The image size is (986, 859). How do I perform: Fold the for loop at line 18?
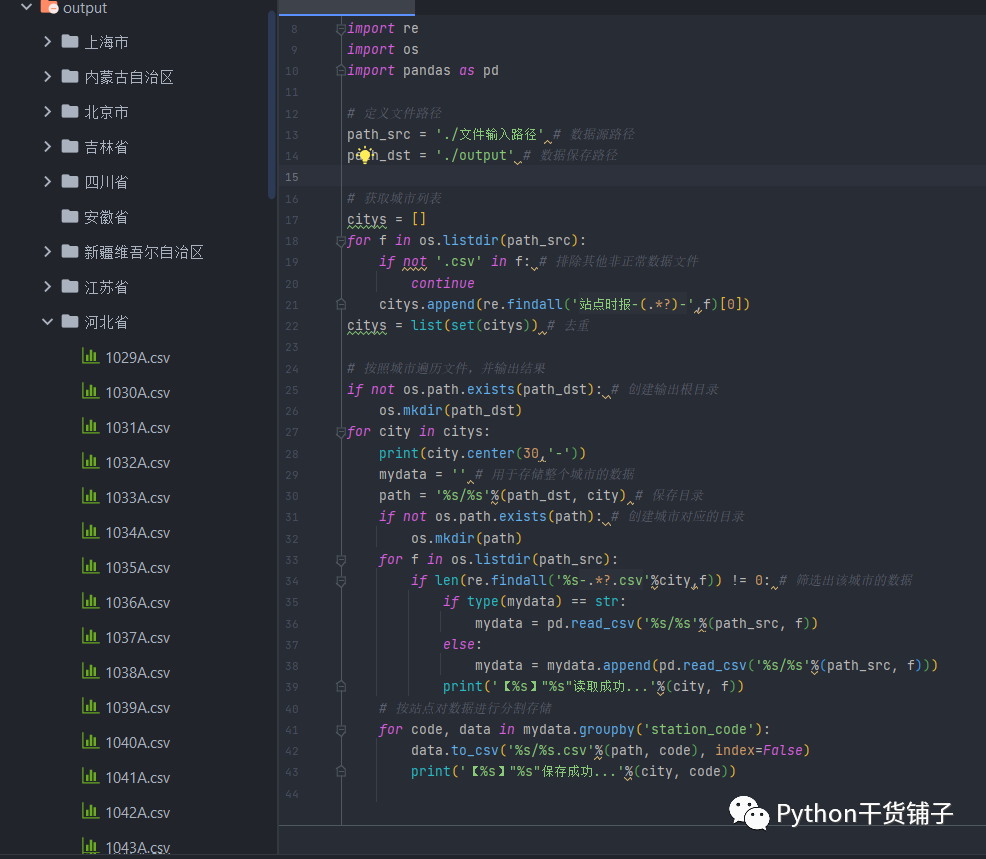point(341,241)
